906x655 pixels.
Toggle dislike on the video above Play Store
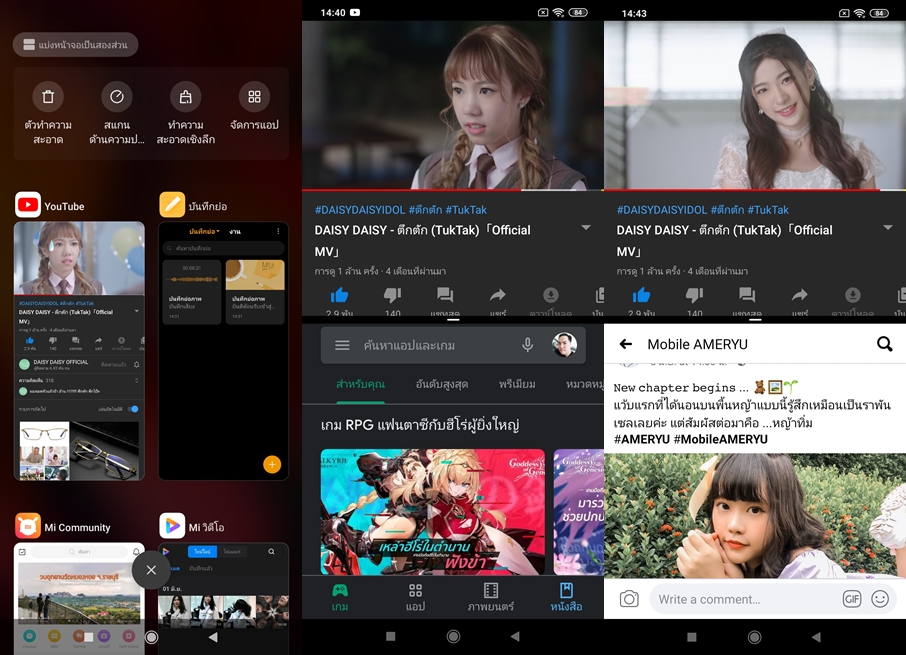pyautogui.click(x=392, y=295)
